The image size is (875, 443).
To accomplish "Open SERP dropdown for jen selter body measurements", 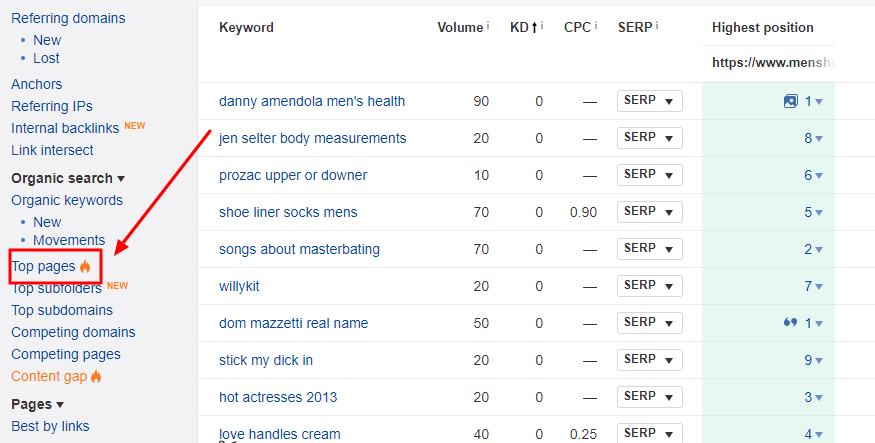I will [649, 138].
